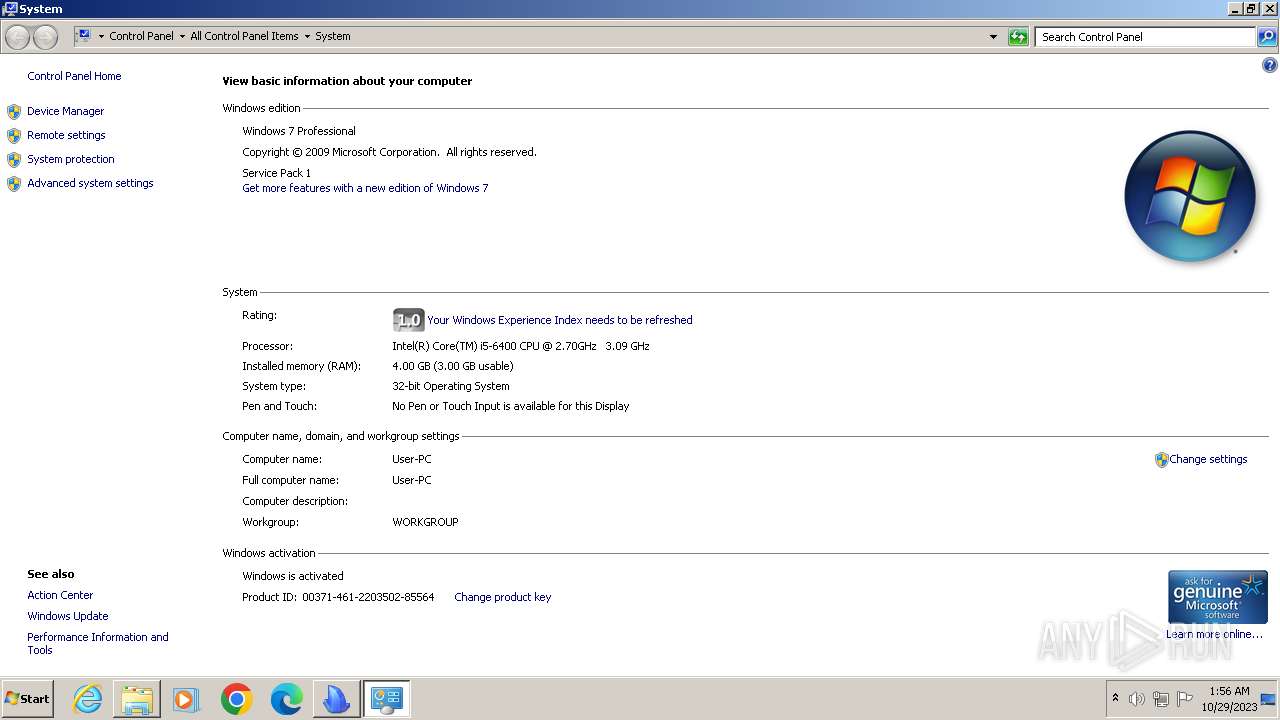Show hidden tray icons arrow
The height and width of the screenshot is (720, 1280).
[x=1115, y=698]
